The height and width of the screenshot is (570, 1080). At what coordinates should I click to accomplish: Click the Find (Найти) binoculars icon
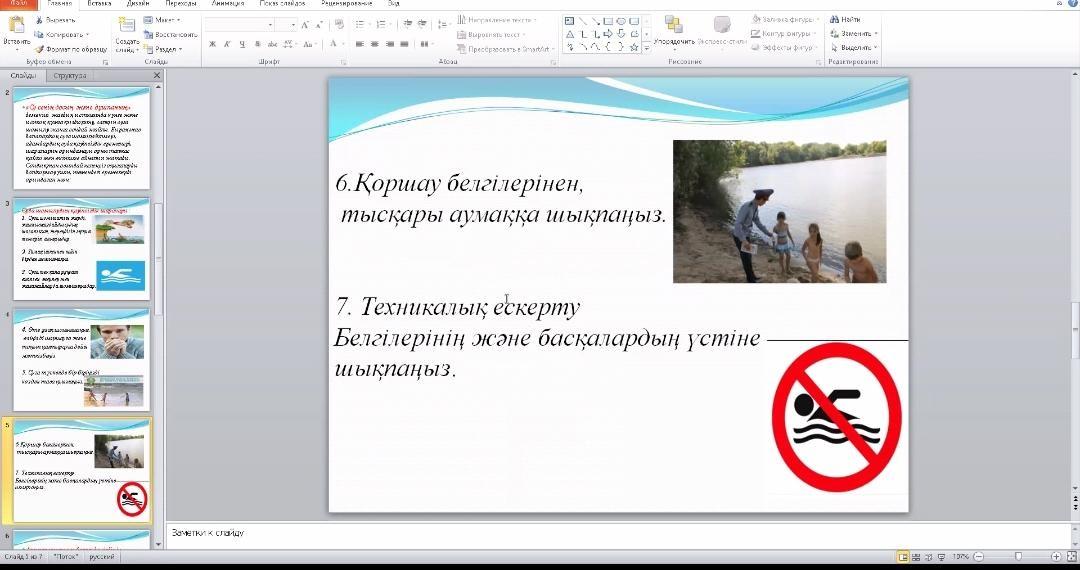tap(833, 19)
